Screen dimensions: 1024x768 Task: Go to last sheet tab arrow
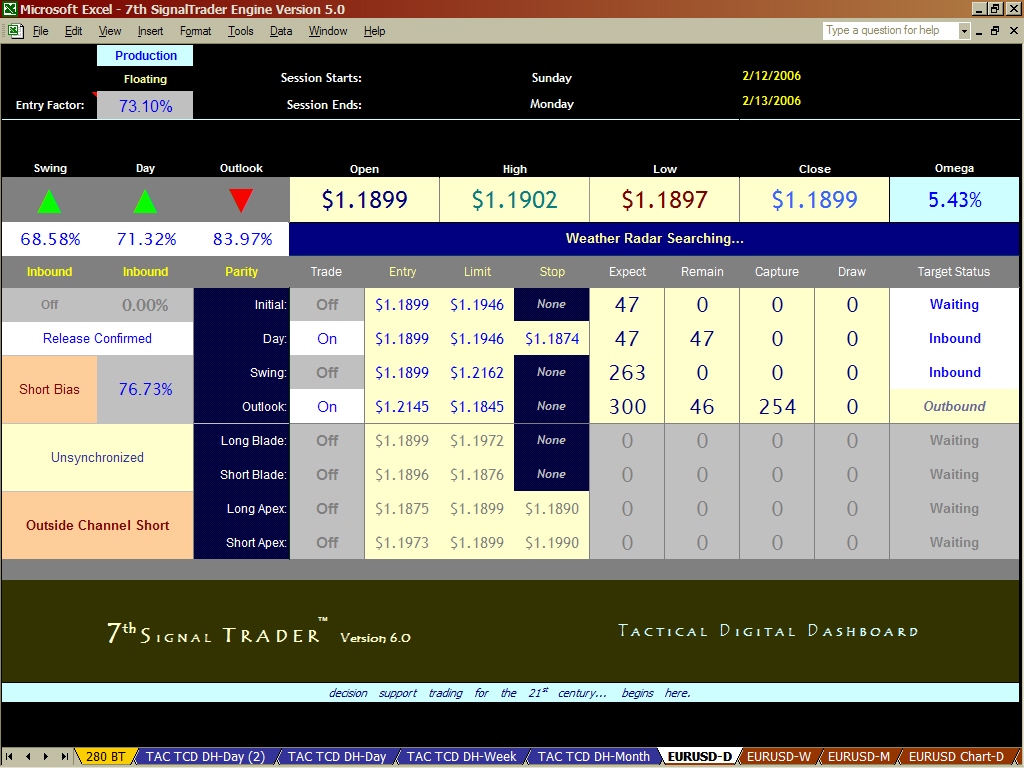[x=64, y=756]
